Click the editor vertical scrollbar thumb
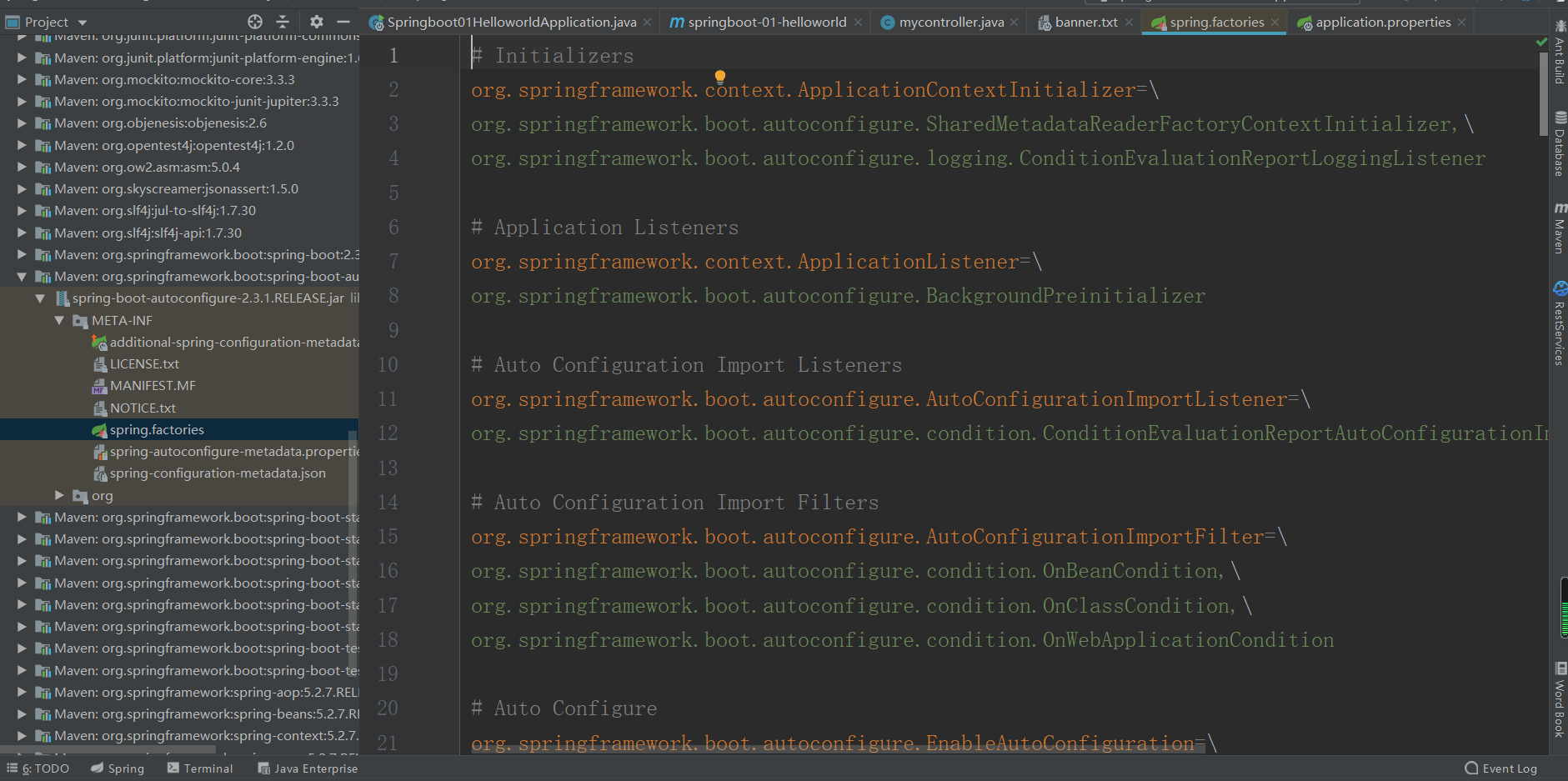 (1543, 92)
